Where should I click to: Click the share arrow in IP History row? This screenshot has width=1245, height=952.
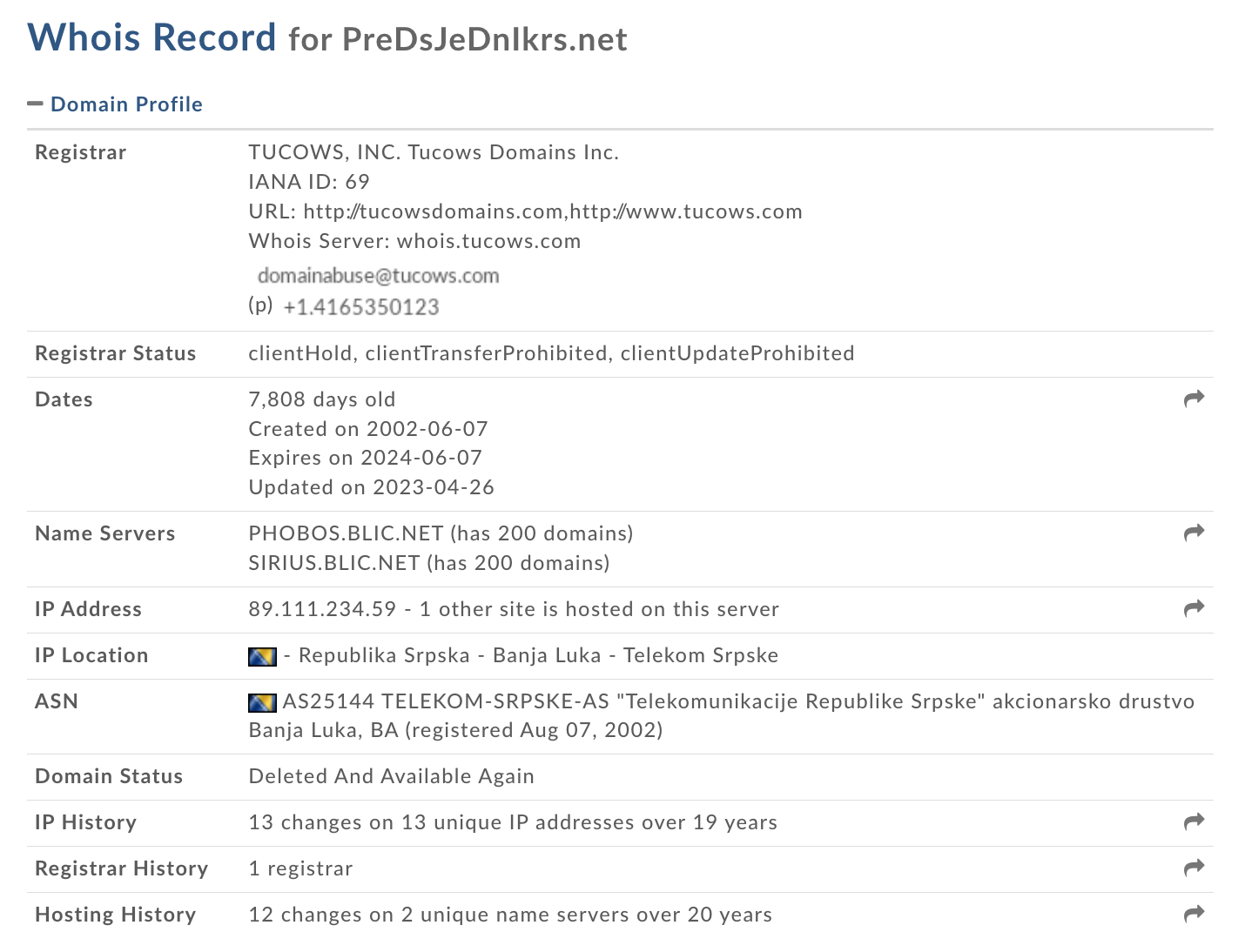[1194, 821]
